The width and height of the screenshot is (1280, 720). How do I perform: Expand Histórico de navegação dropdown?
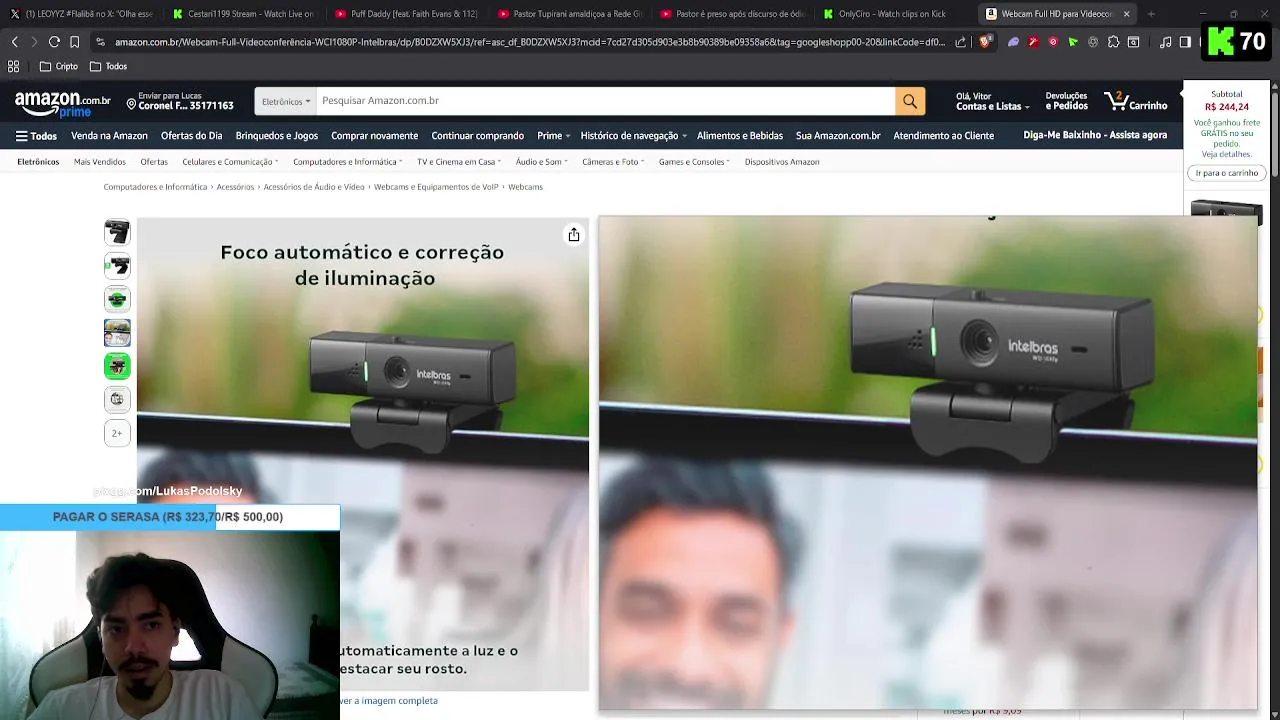[x=633, y=136]
